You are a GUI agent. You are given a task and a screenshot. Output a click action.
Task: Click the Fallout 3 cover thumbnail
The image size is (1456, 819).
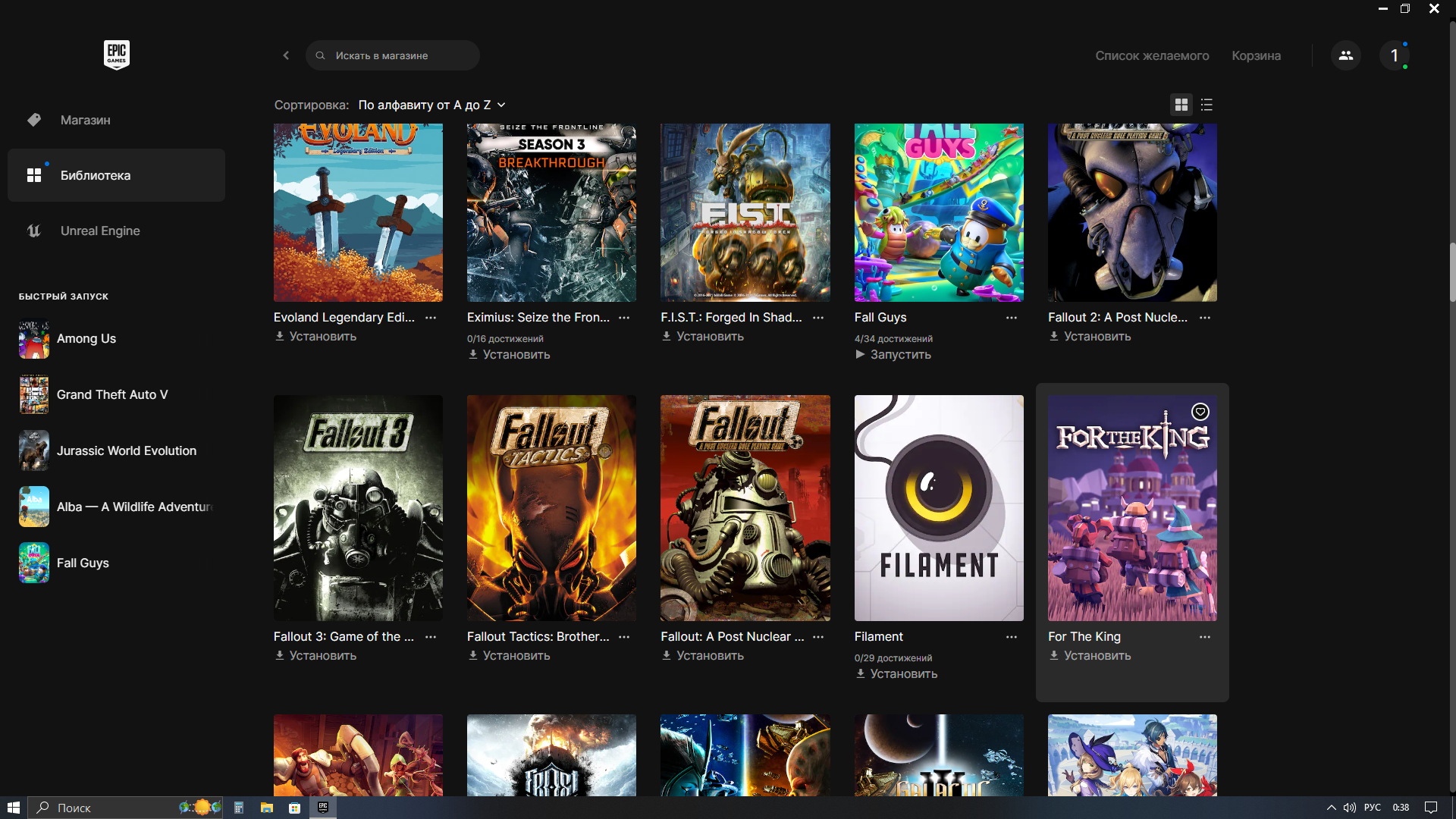click(358, 507)
